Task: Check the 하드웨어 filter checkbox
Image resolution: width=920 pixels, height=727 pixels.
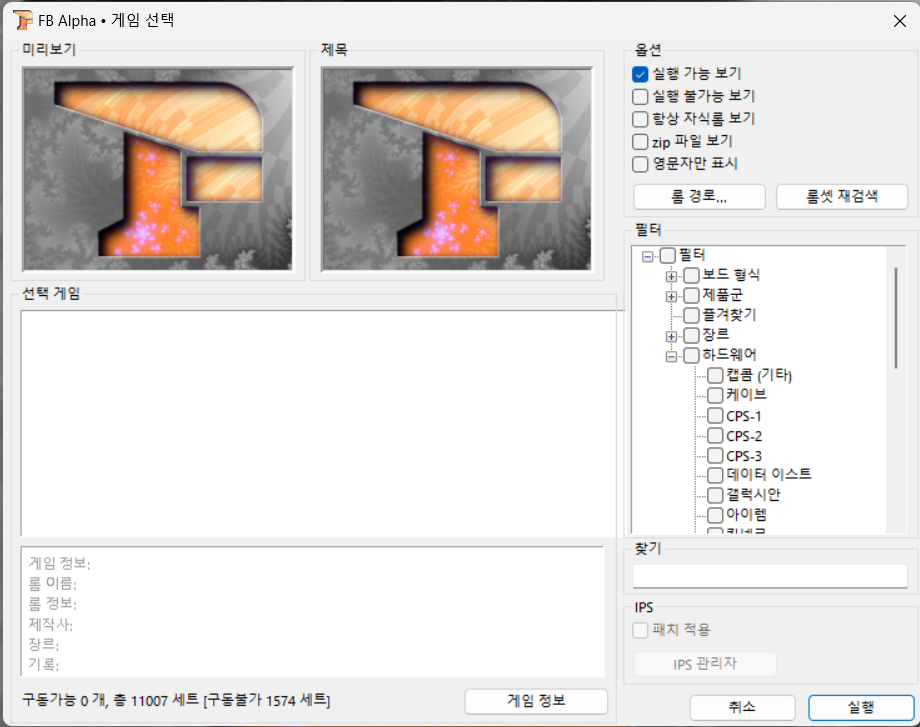Action: (691, 356)
